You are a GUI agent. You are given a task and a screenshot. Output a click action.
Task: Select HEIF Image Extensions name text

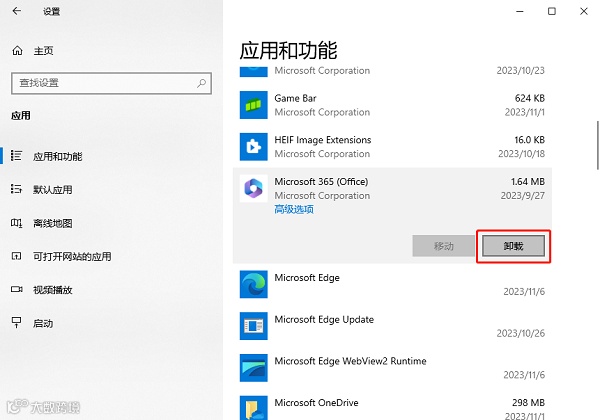click(x=323, y=140)
